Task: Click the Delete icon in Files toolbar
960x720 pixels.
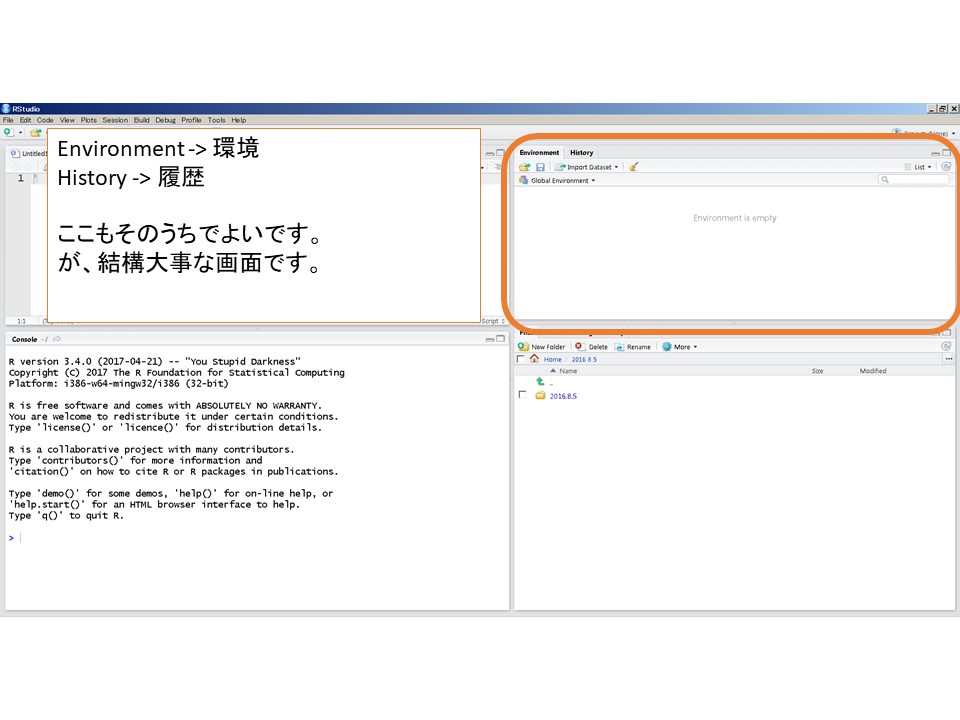Action: coord(579,347)
